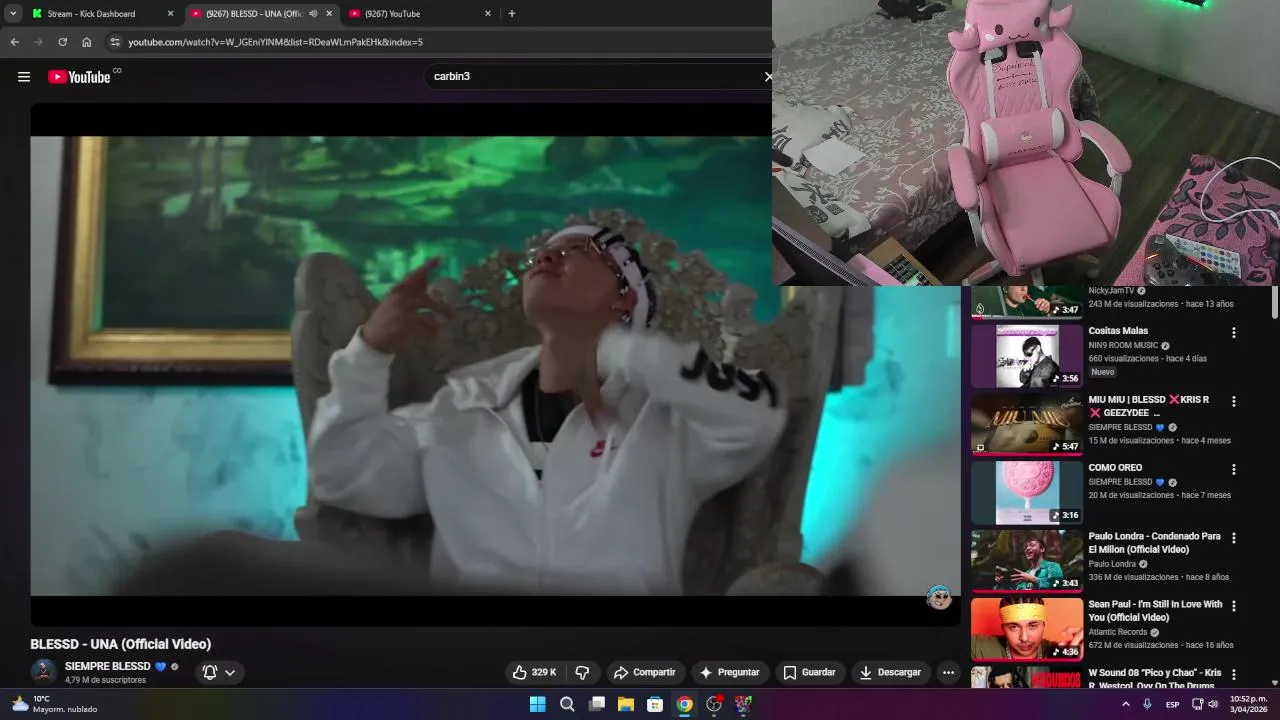Open options for W Sound 08 video
This screenshot has height=720, width=1280.
click(x=1233, y=675)
